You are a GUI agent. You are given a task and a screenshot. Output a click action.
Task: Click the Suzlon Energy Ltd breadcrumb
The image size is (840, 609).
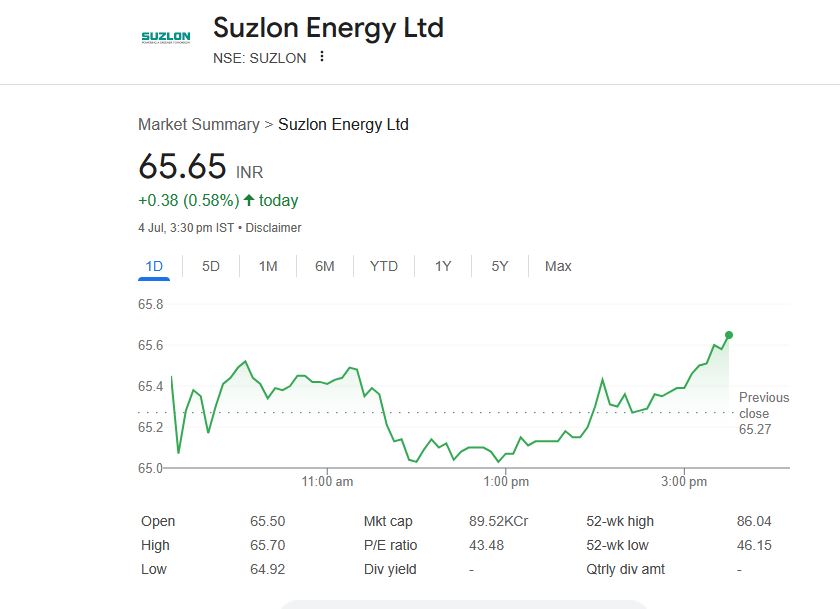343,124
